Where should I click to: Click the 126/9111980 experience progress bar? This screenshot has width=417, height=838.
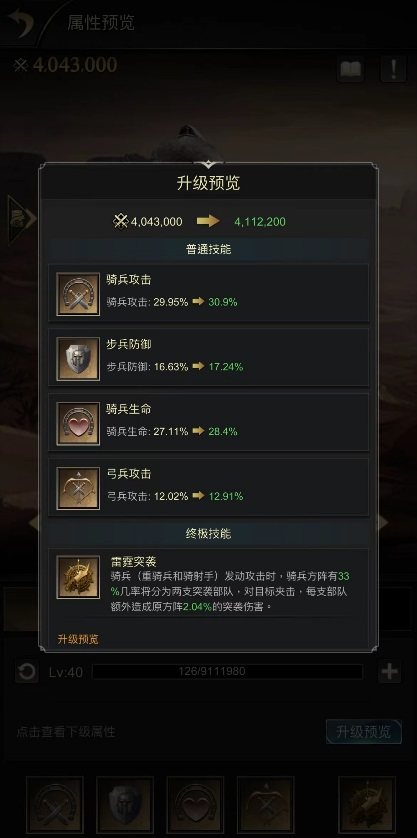[x=227, y=671]
